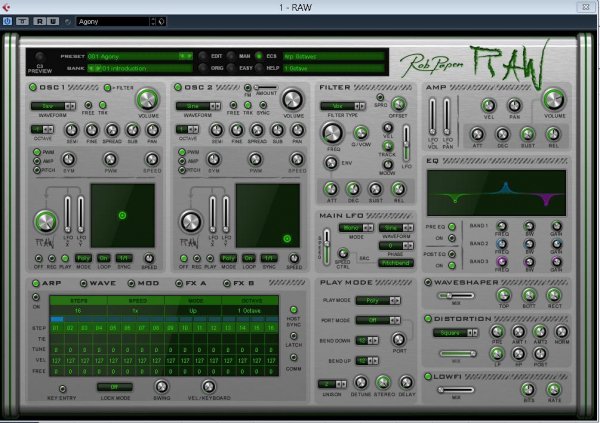This screenshot has width=600, height=423.
Task: Open the Play Mode Poly selector
Action: pos(378,301)
